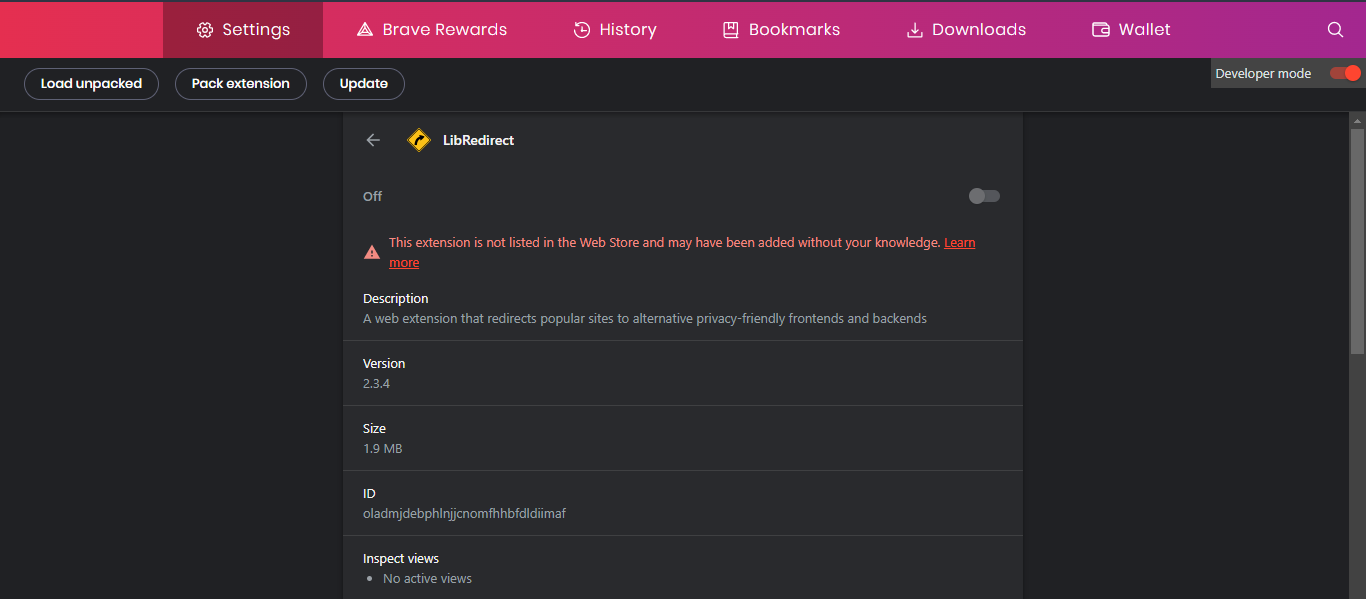Turn off Developer mode toggle

(1346, 73)
